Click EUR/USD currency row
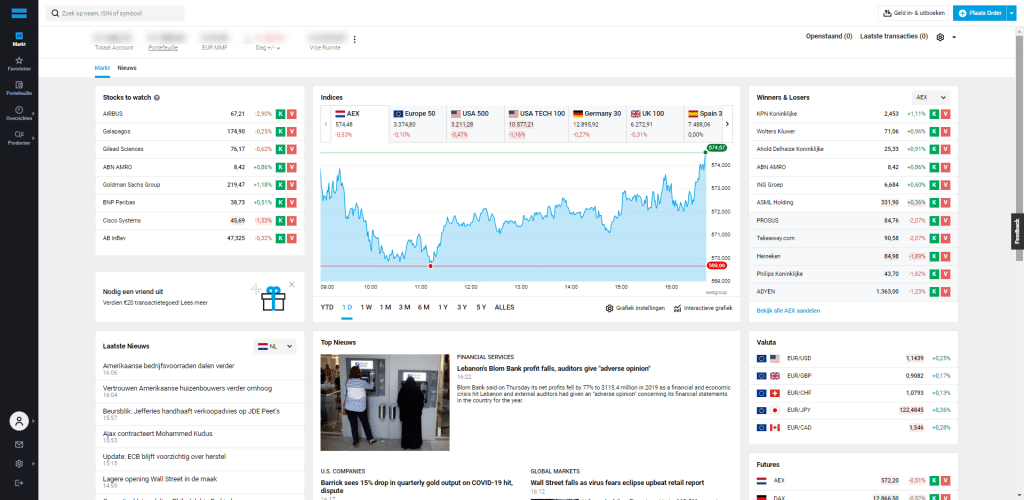This screenshot has height=500, width=1024. (853, 358)
